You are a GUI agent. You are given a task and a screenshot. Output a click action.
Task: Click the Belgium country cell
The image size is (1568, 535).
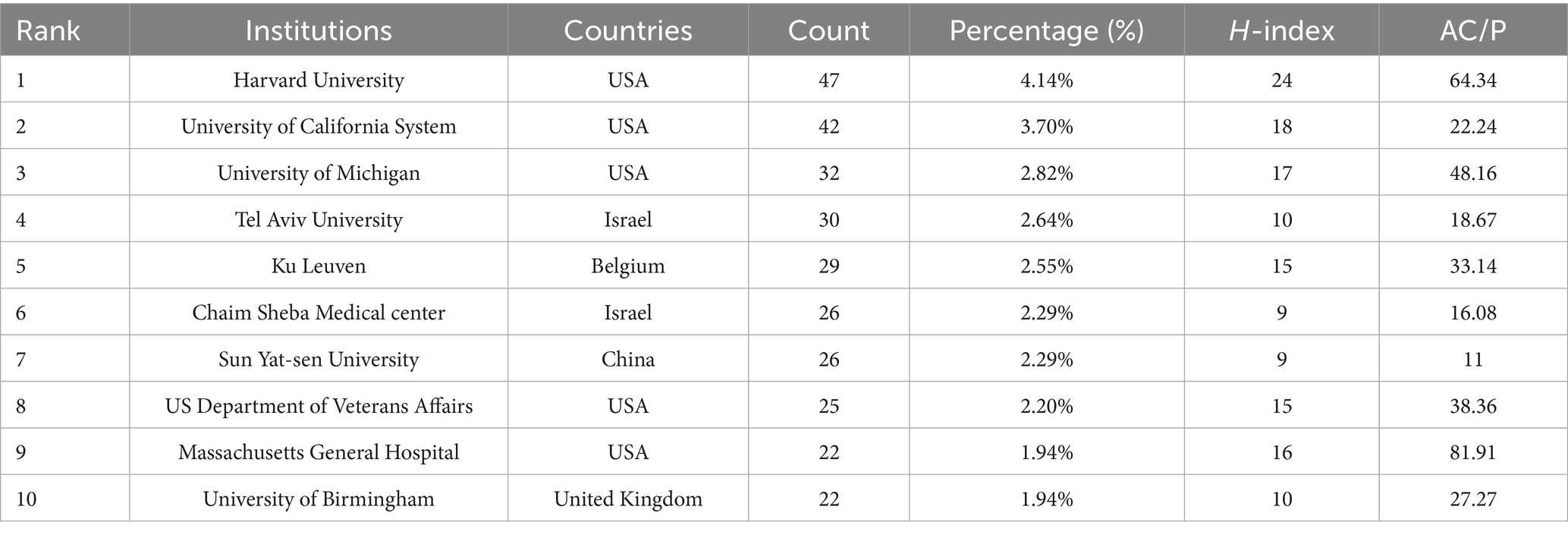tap(628, 266)
